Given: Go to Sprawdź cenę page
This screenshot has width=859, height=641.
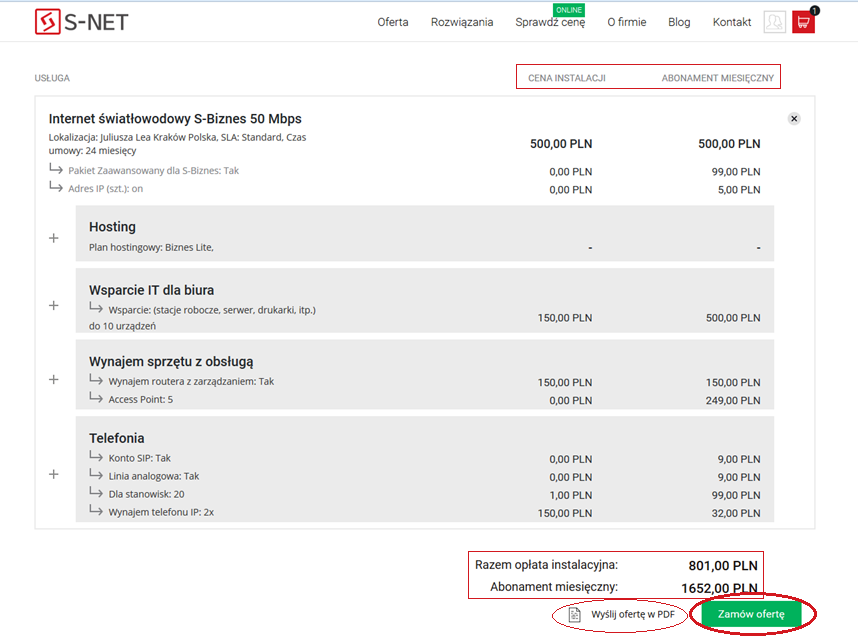Looking at the screenshot, I should tap(550, 22).
